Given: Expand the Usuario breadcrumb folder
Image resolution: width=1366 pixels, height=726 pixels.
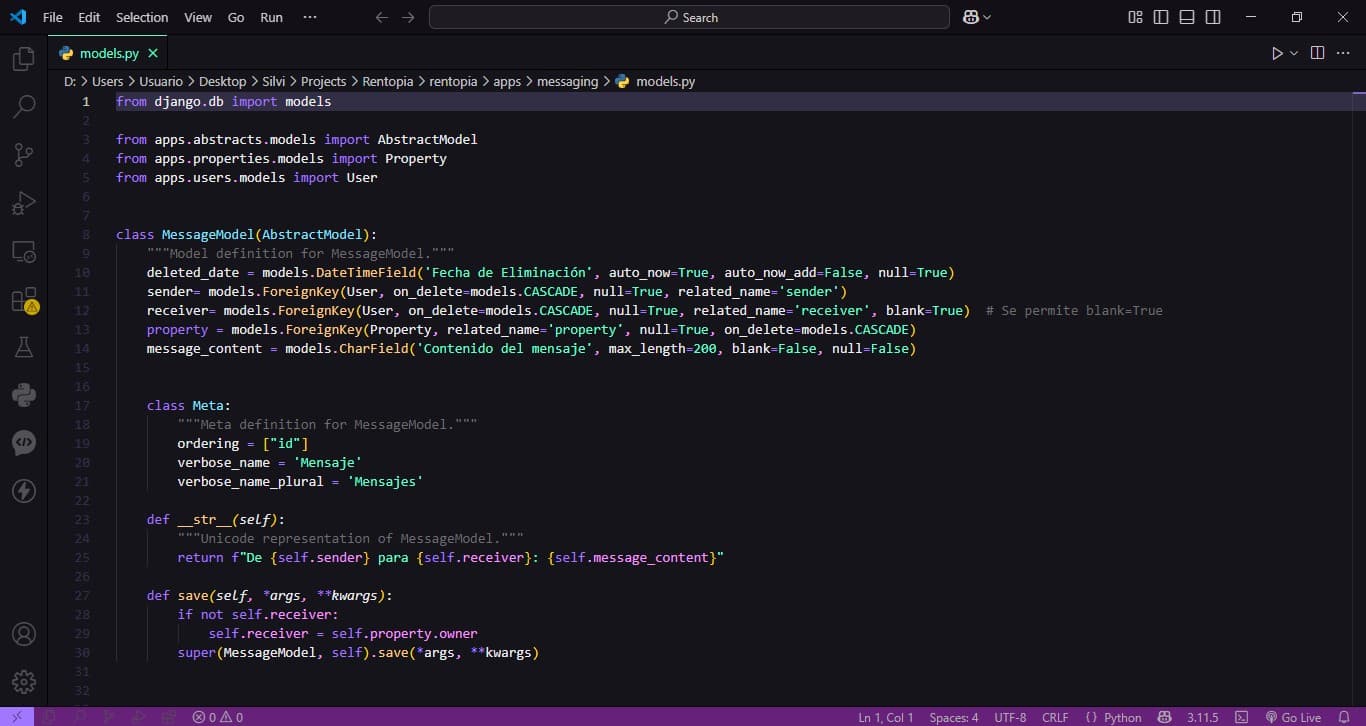Looking at the screenshot, I should coord(161,82).
